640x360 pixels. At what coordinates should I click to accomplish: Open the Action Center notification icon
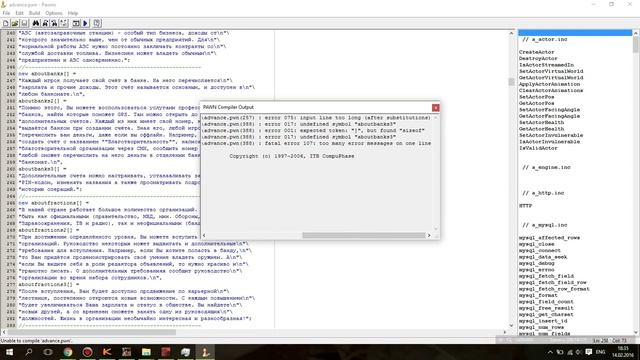coord(589,352)
